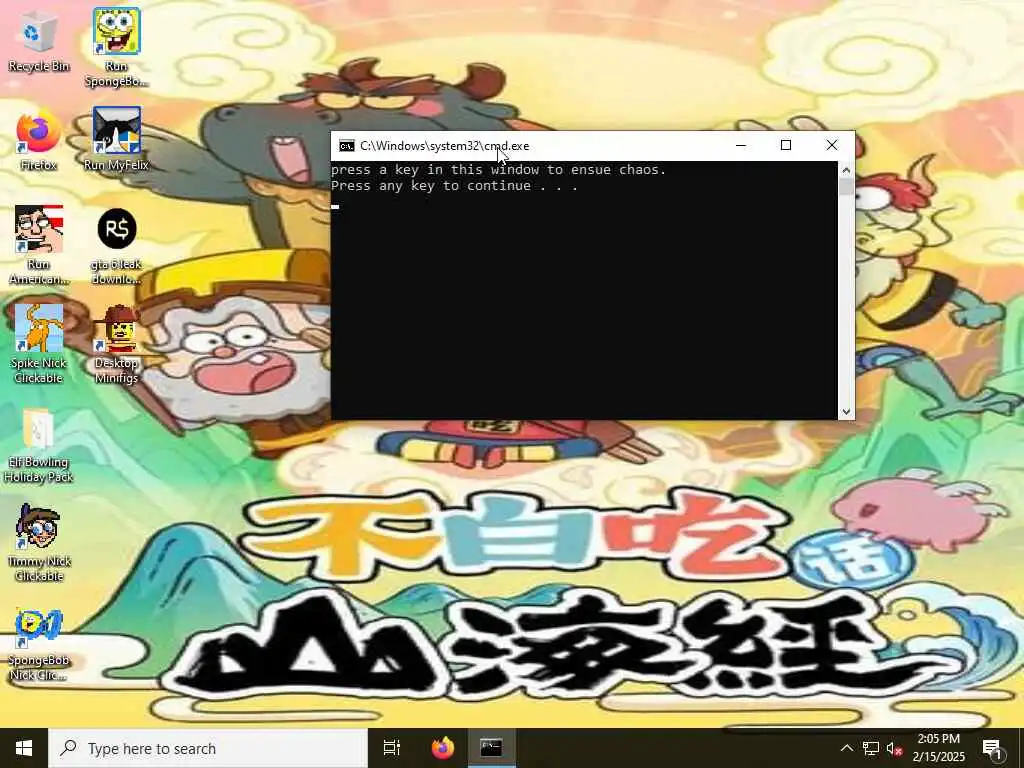
Task: Open the Action Center notifications icon
Action: click(x=992, y=748)
